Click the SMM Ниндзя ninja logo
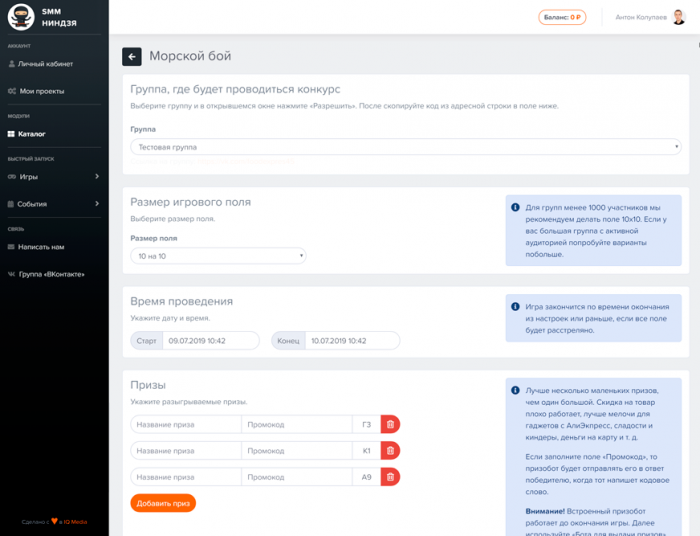This screenshot has width=700, height=536. (21, 17)
